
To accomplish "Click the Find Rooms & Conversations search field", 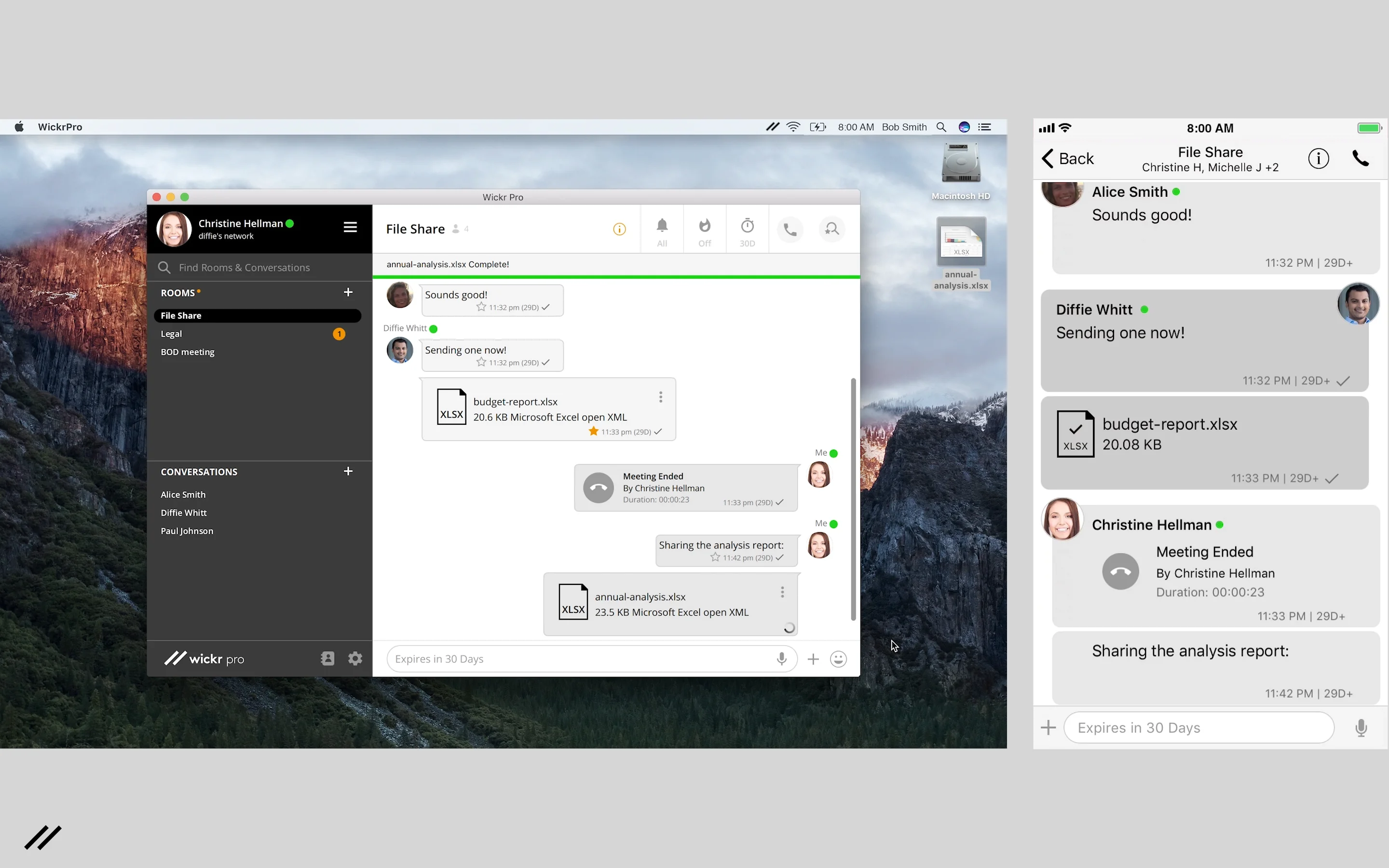I will [x=259, y=268].
